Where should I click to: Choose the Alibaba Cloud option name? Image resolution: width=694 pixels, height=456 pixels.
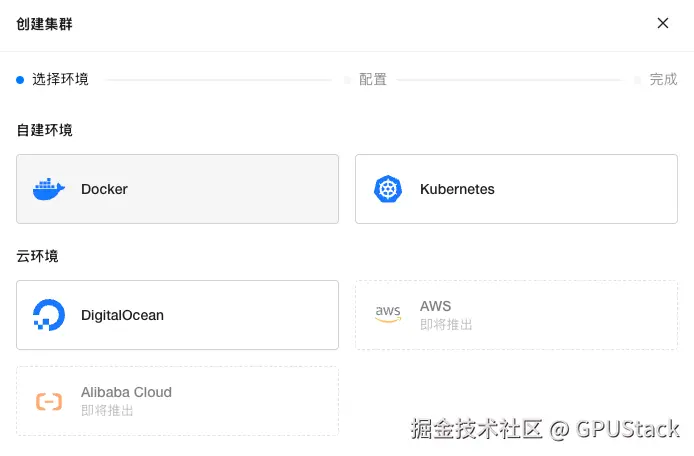(126, 392)
